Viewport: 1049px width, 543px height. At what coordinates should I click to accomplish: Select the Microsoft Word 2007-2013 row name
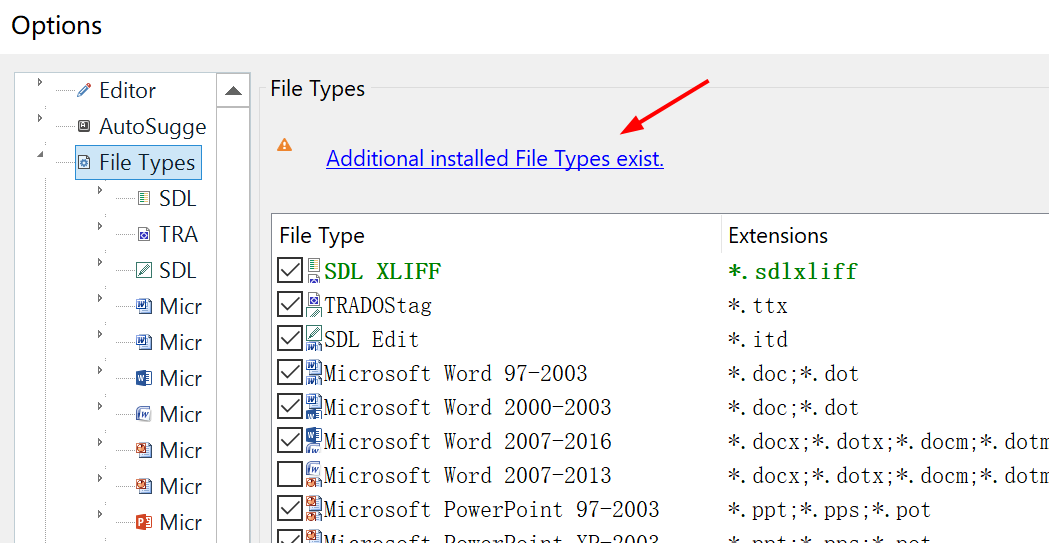[468, 475]
